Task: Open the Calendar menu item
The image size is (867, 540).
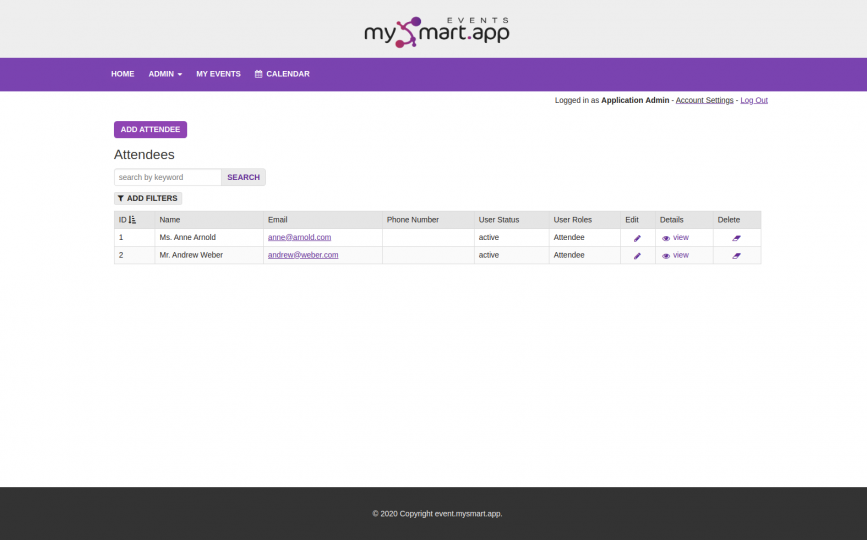Action: click(282, 74)
